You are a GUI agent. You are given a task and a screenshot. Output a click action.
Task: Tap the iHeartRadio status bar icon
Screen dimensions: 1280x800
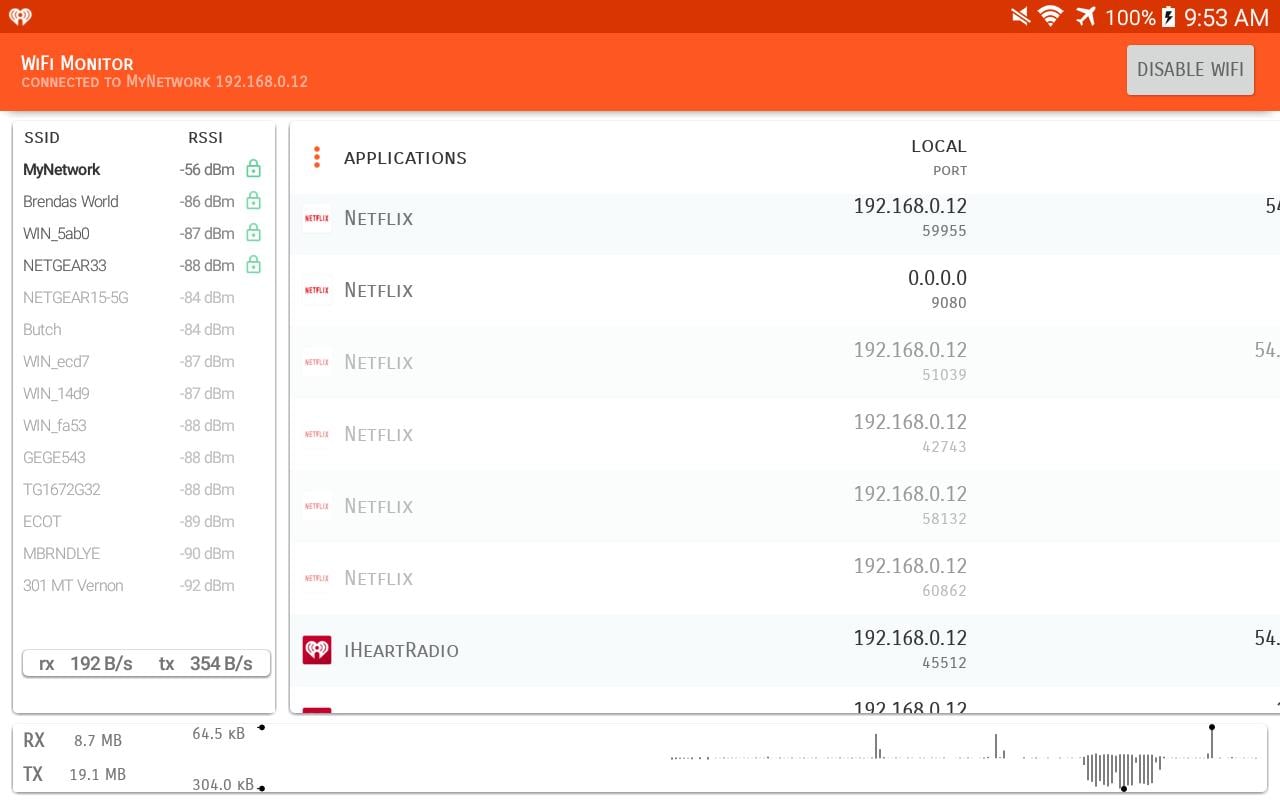20,17
